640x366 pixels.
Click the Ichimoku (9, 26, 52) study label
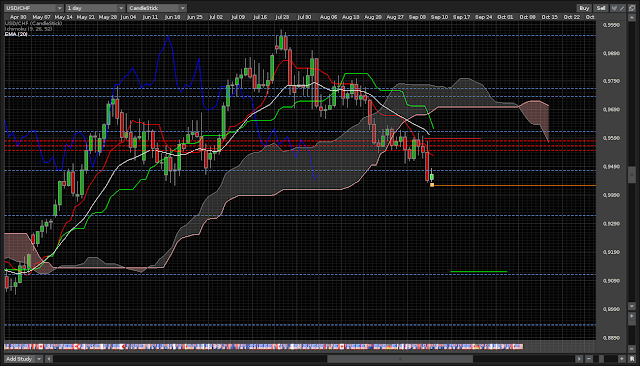(29, 29)
